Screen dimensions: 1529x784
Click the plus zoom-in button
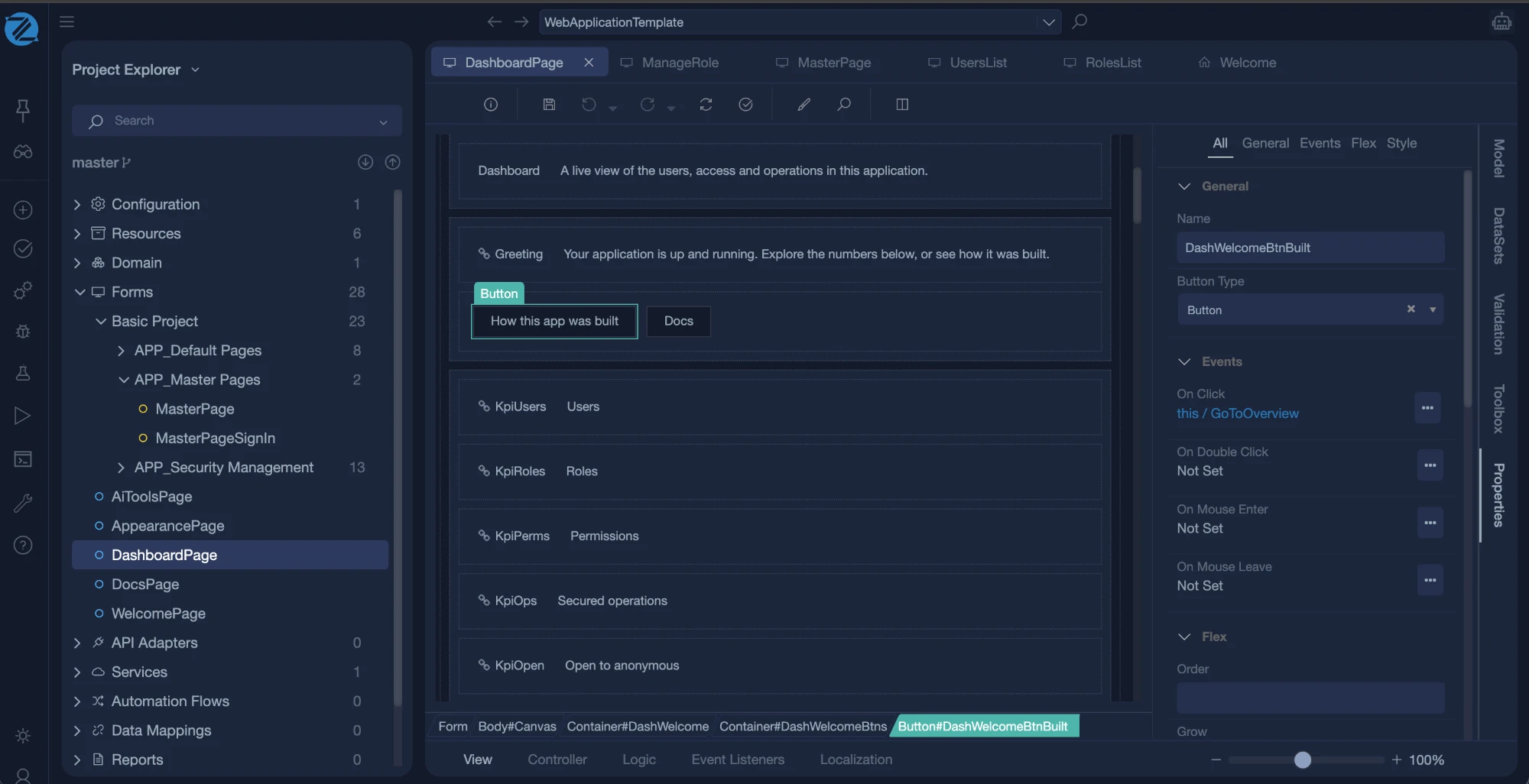[x=1397, y=760]
